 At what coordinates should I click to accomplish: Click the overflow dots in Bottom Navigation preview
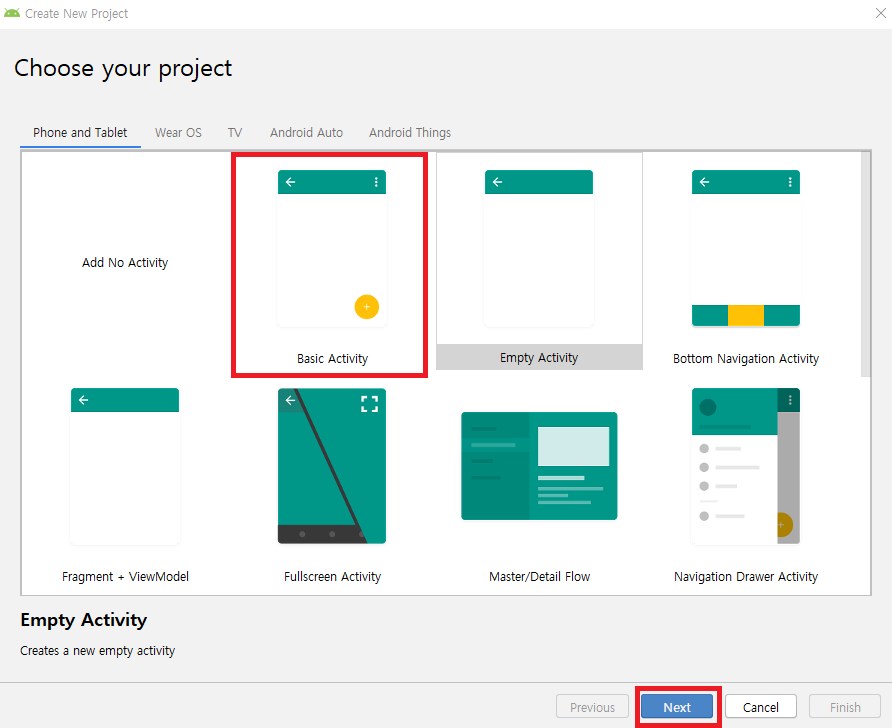(790, 182)
